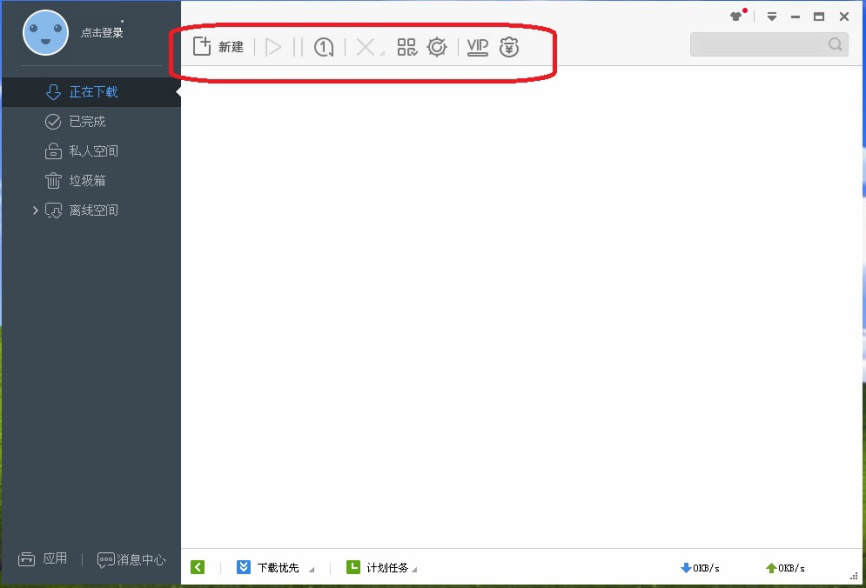Minimize the download manager window
Image resolution: width=866 pixels, height=588 pixels.
[x=795, y=17]
